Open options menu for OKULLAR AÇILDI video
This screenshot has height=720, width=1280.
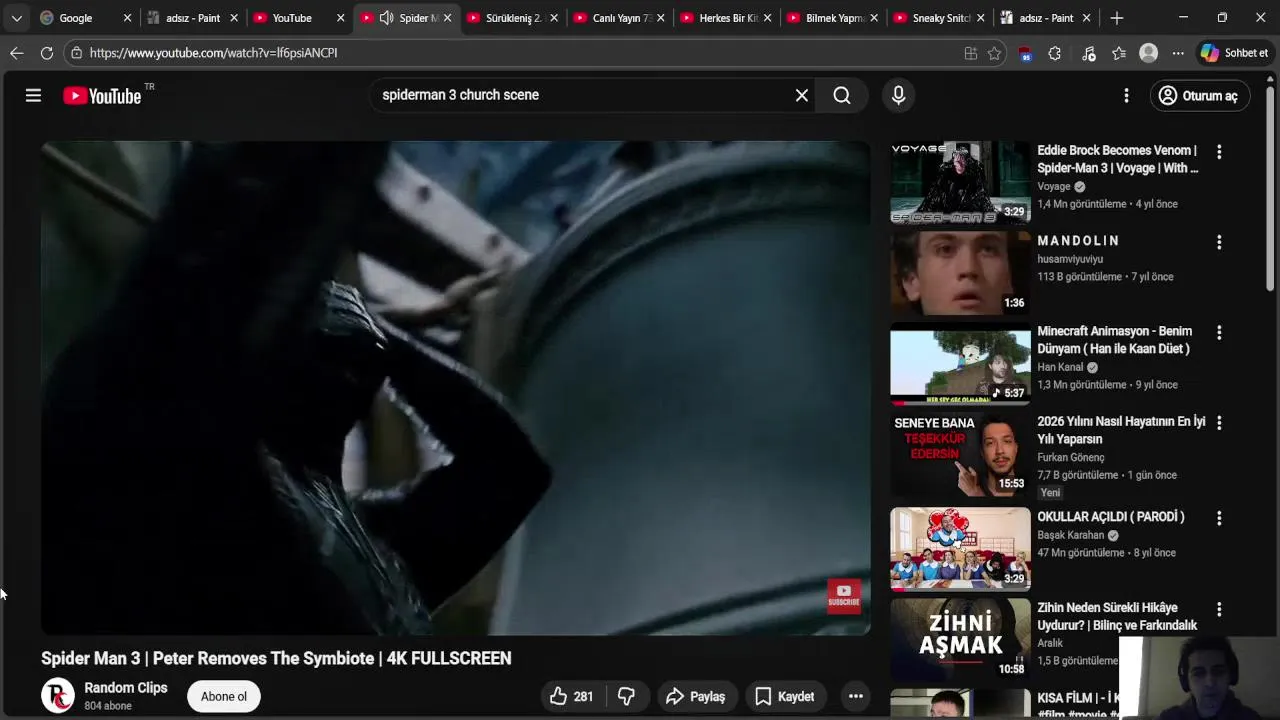[x=1218, y=518]
